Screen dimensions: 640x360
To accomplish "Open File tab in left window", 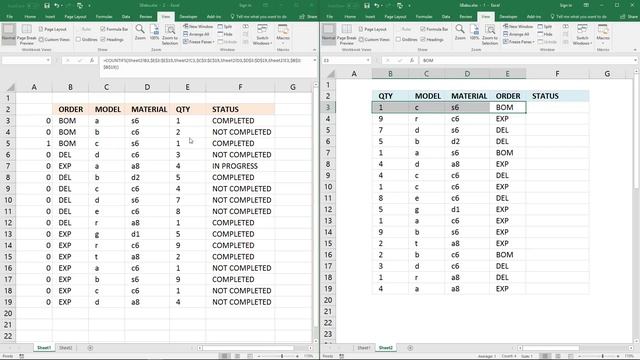I will 9,17.
